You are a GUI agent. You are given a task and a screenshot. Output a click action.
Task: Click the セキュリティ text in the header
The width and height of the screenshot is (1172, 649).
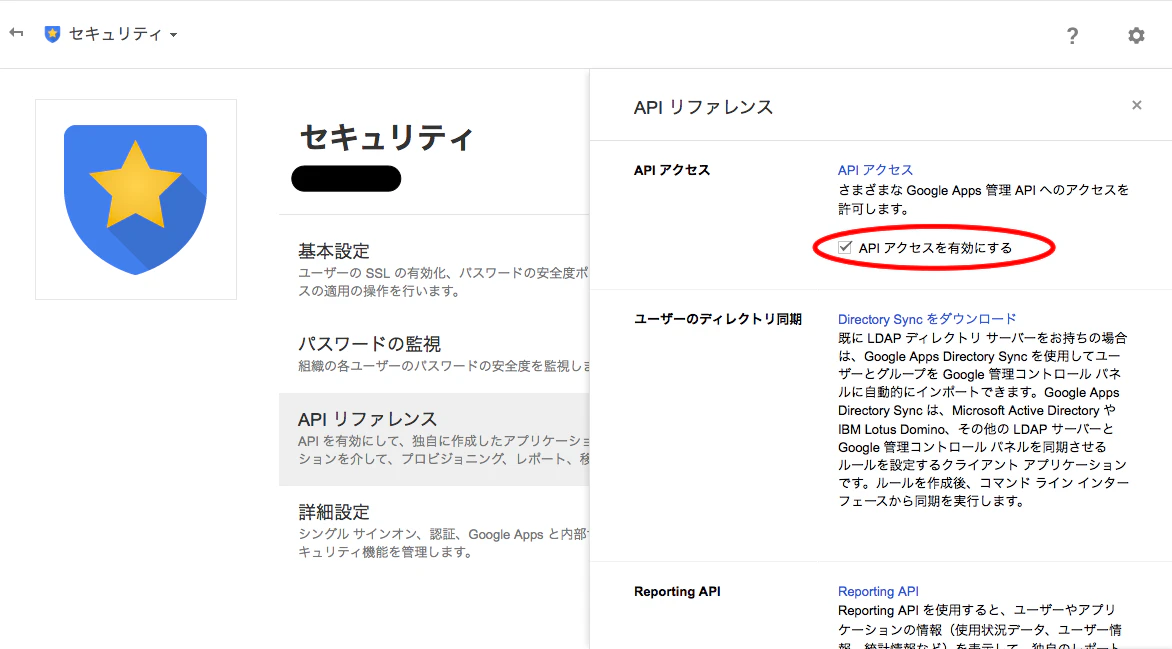point(115,34)
